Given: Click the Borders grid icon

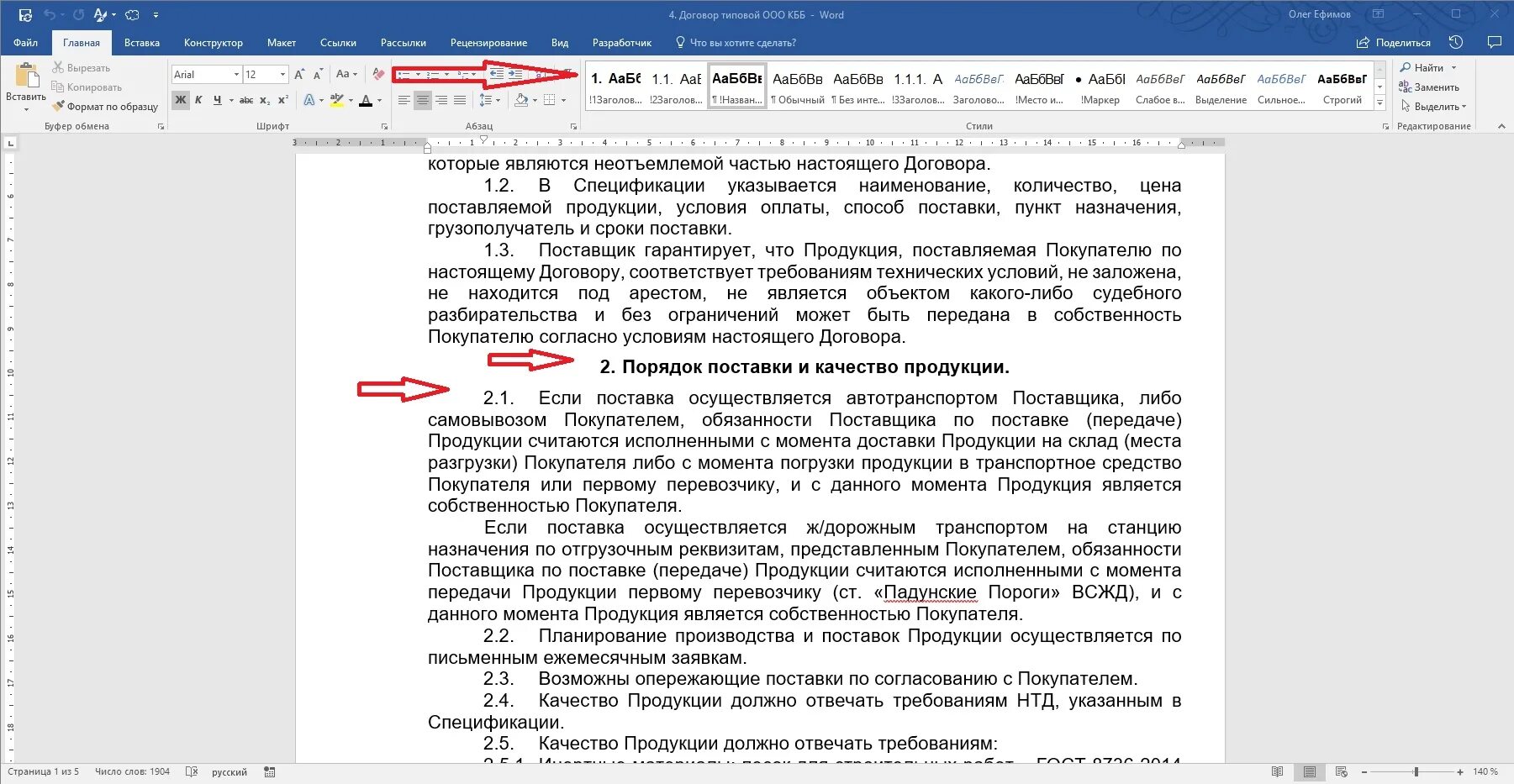Looking at the screenshot, I should tap(549, 100).
